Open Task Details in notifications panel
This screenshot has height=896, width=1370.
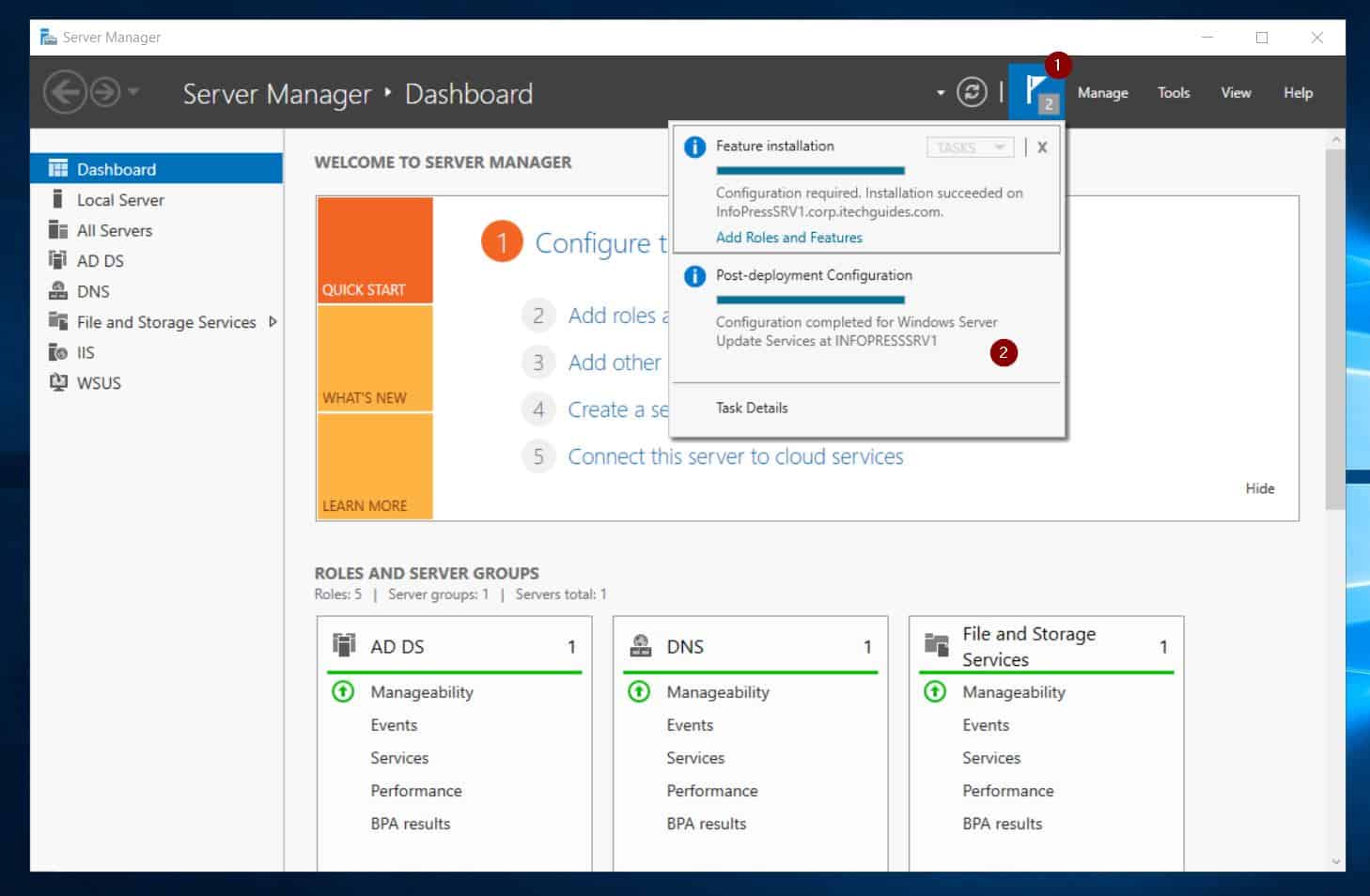752,408
